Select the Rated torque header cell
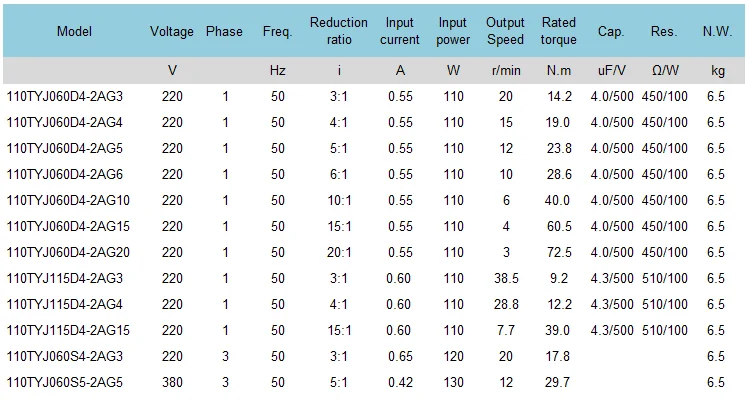Viewport: 751px width, 400px height. coord(558,31)
